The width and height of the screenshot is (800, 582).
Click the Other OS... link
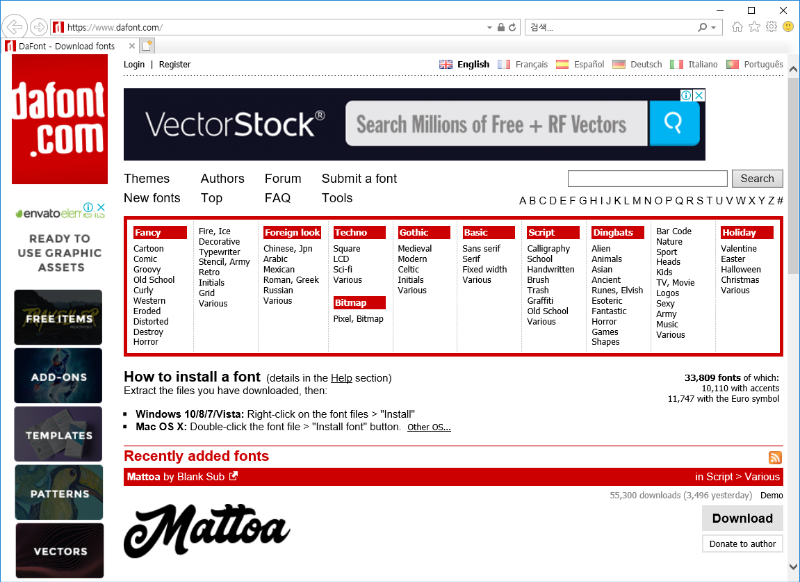pyautogui.click(x=429, y=427)
